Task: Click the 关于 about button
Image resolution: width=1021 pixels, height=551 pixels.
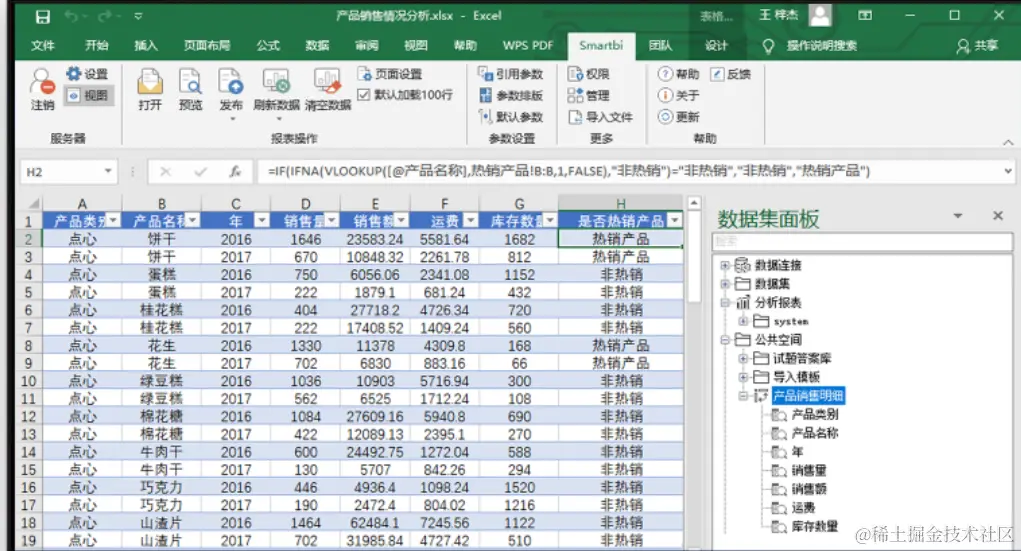Action: [678, 95]
